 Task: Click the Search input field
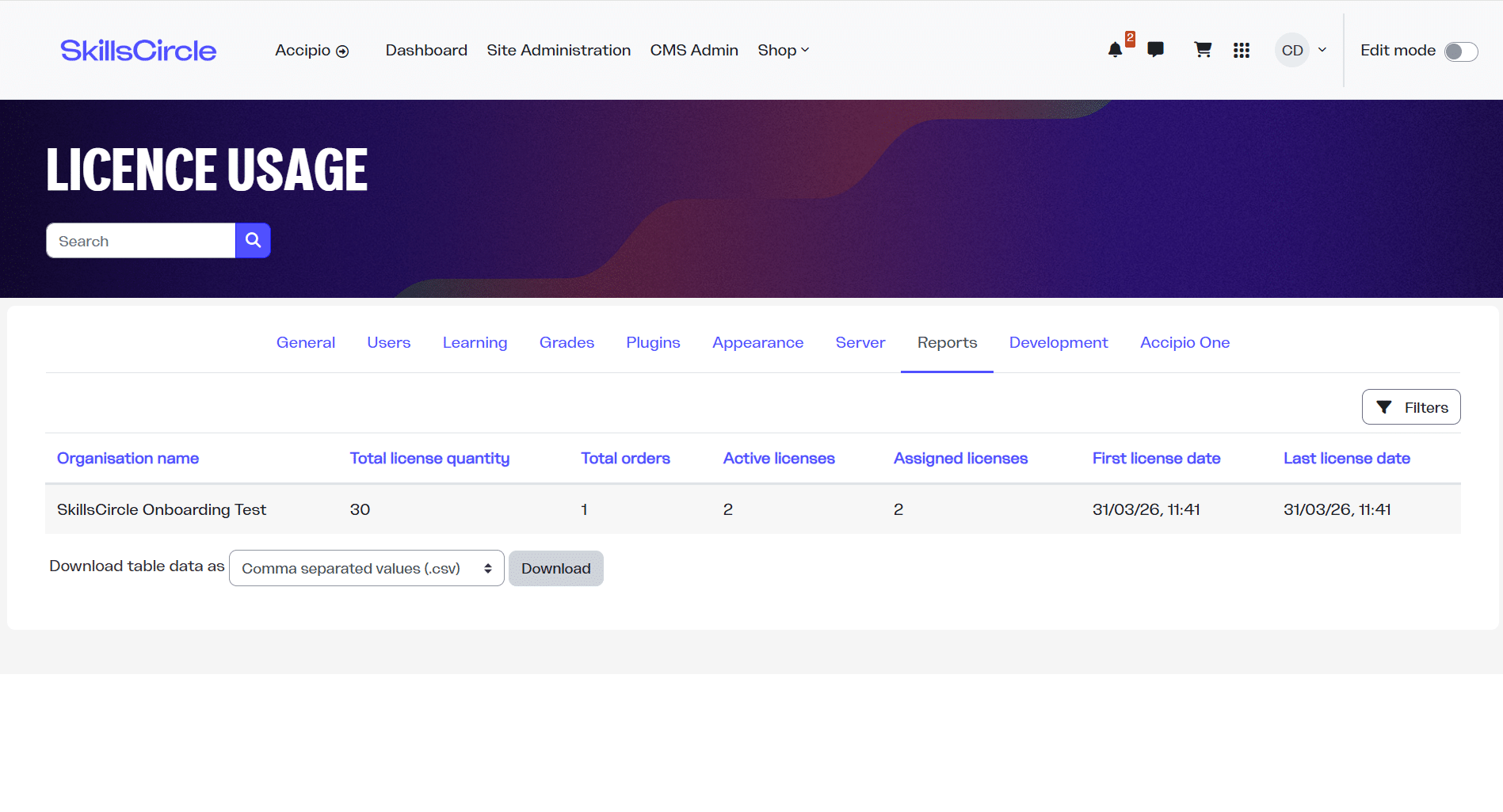[x=141, y=240]
